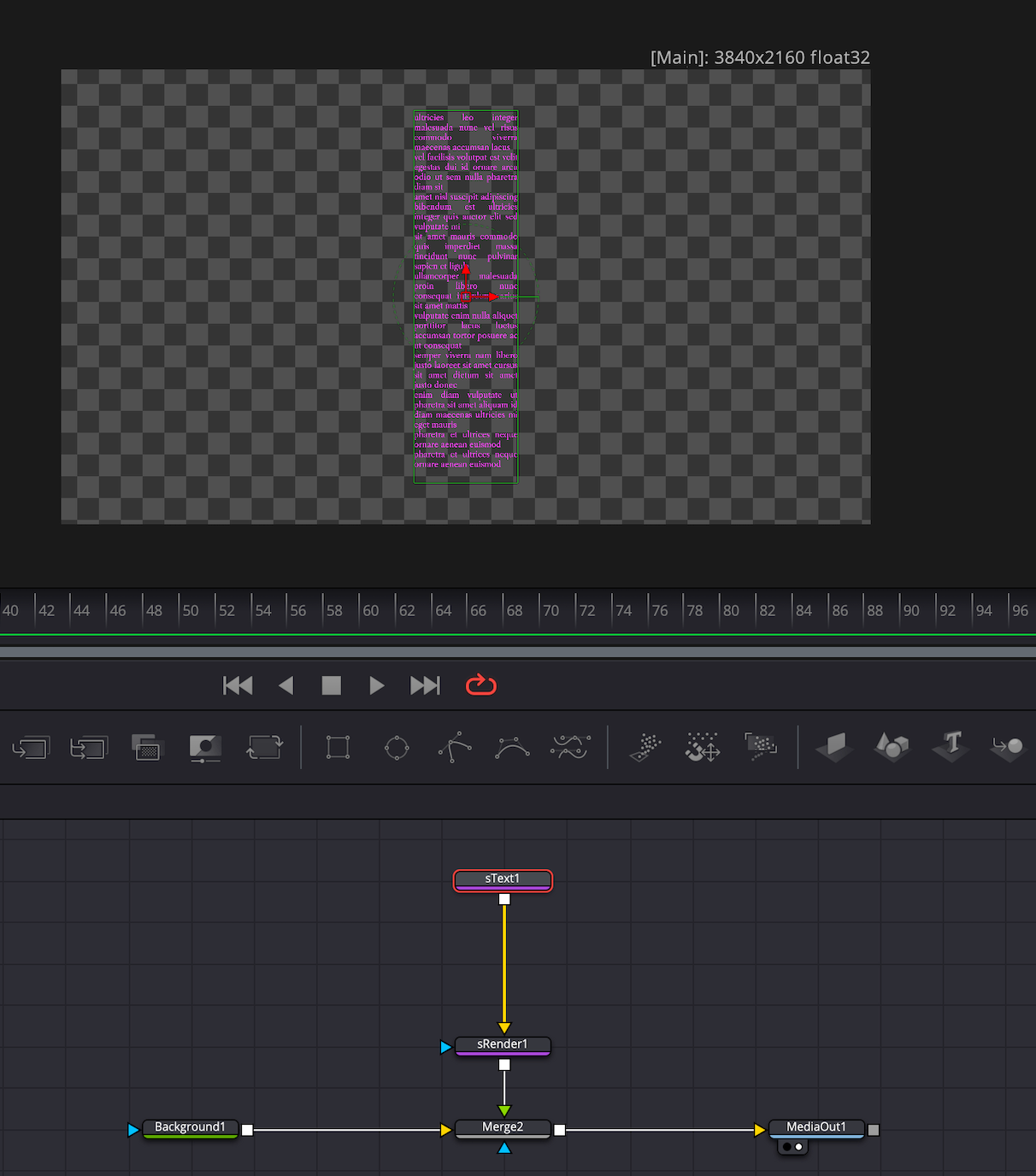Click the yellow input arrow of sRender1
The image size is (1036, 1176).
pyautogui.click(x=504, y=1028)
